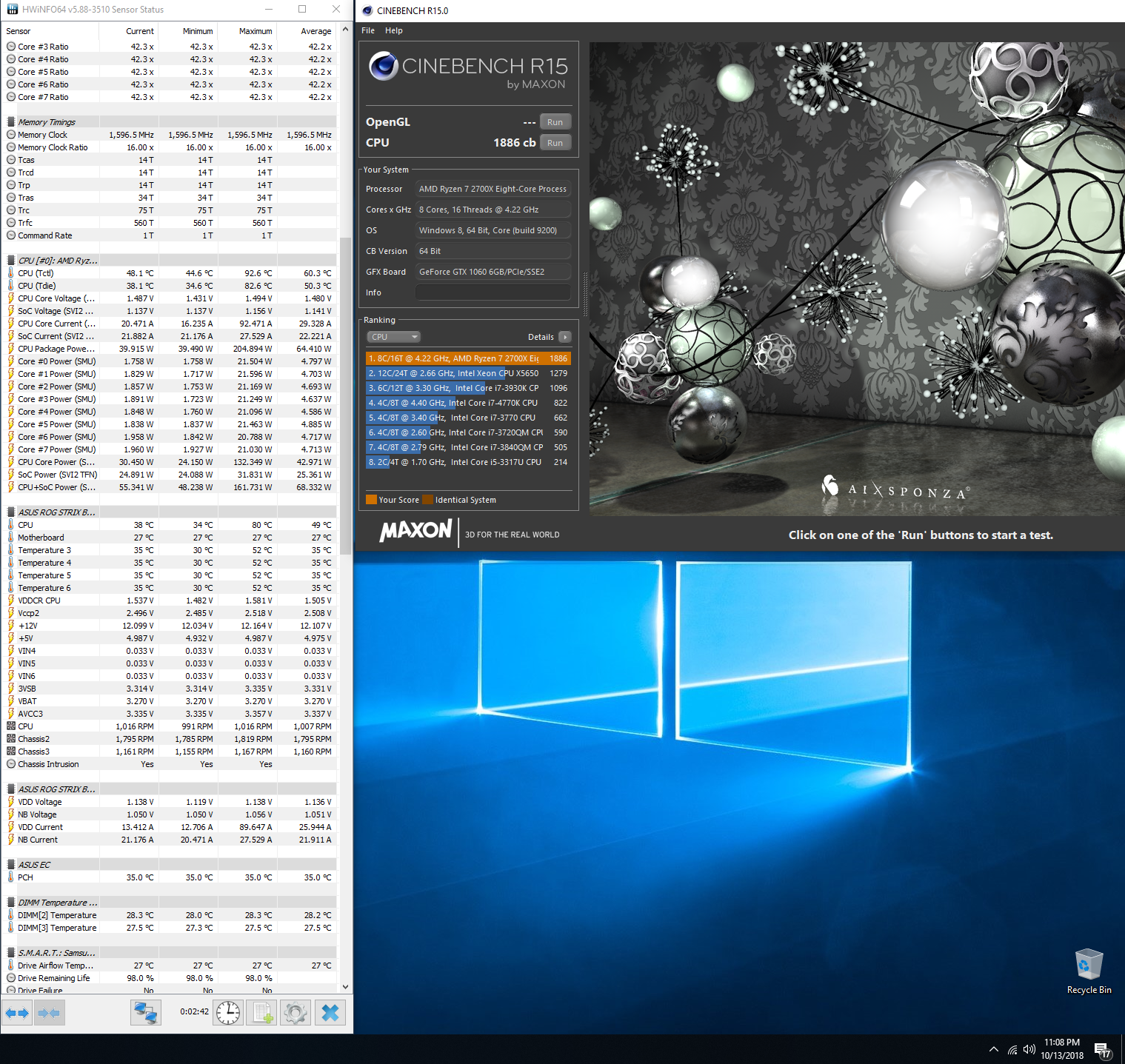The width and height of the screenshot is (1125, 1064).
Task: Click the Processor field AMD Ryzen 7 2700X
Action: pos(493,189)
